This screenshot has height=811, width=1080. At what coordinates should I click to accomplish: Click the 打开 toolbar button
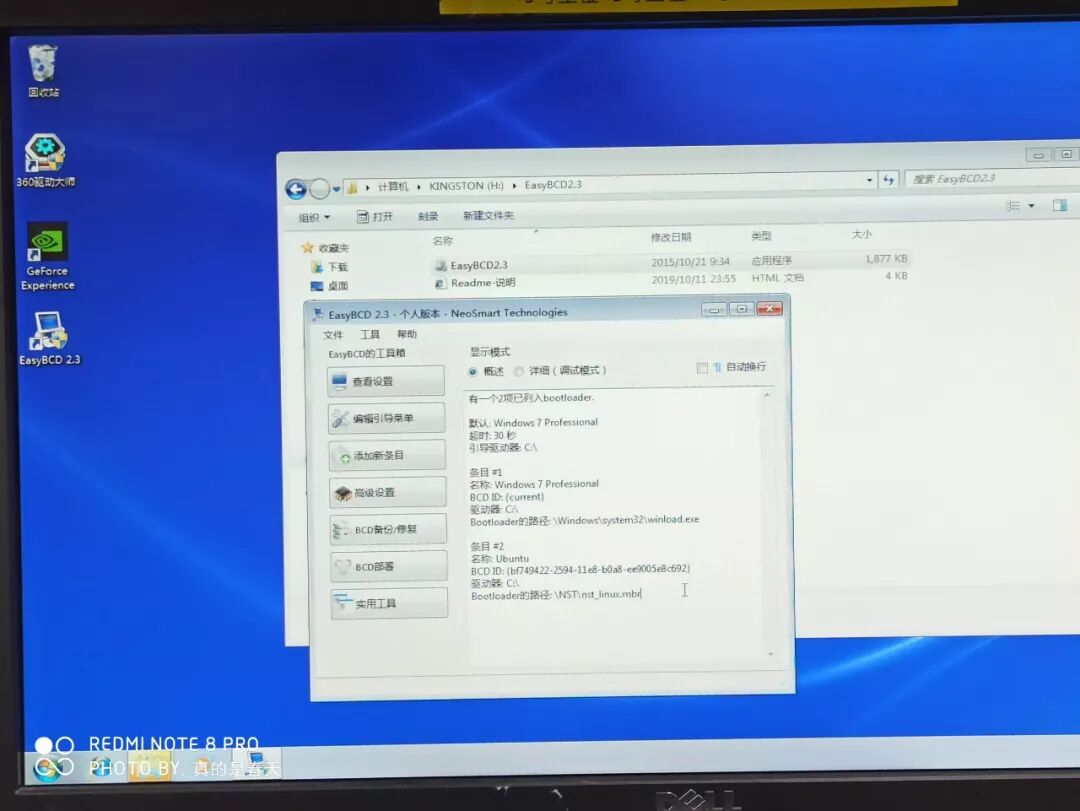(374, 216)
